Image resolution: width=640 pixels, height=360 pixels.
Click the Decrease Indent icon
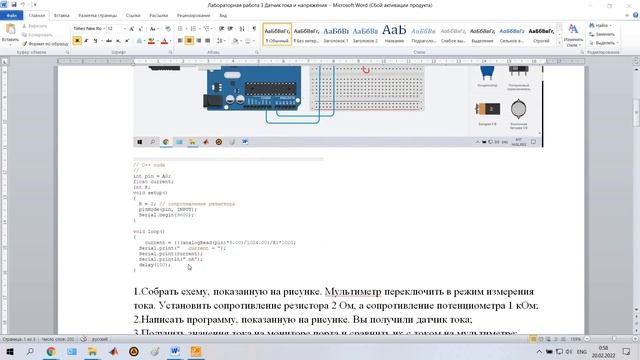[221, 29]
